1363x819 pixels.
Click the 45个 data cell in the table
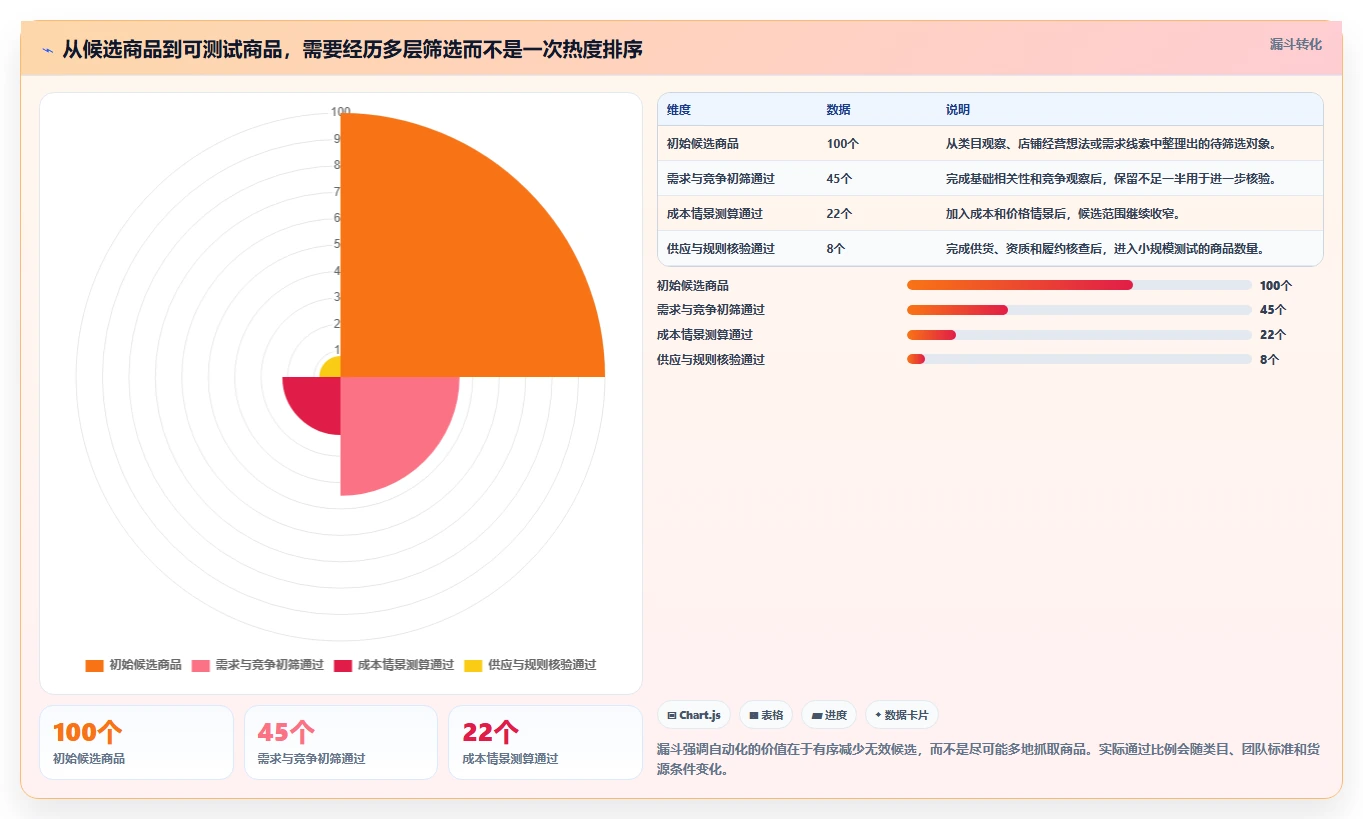pyautogui.click(x=840, y=179)
